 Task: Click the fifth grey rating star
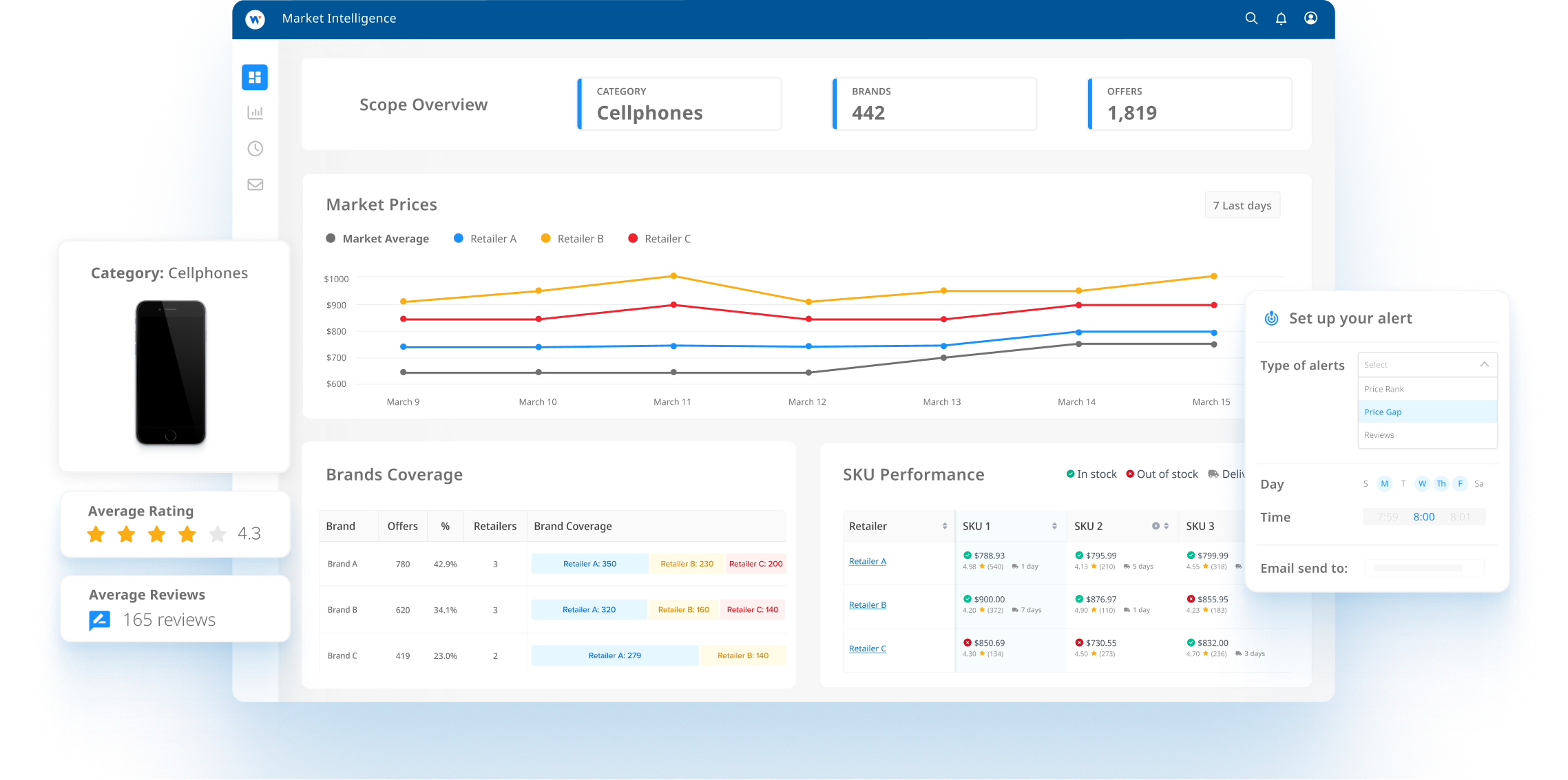coord(218,534)
